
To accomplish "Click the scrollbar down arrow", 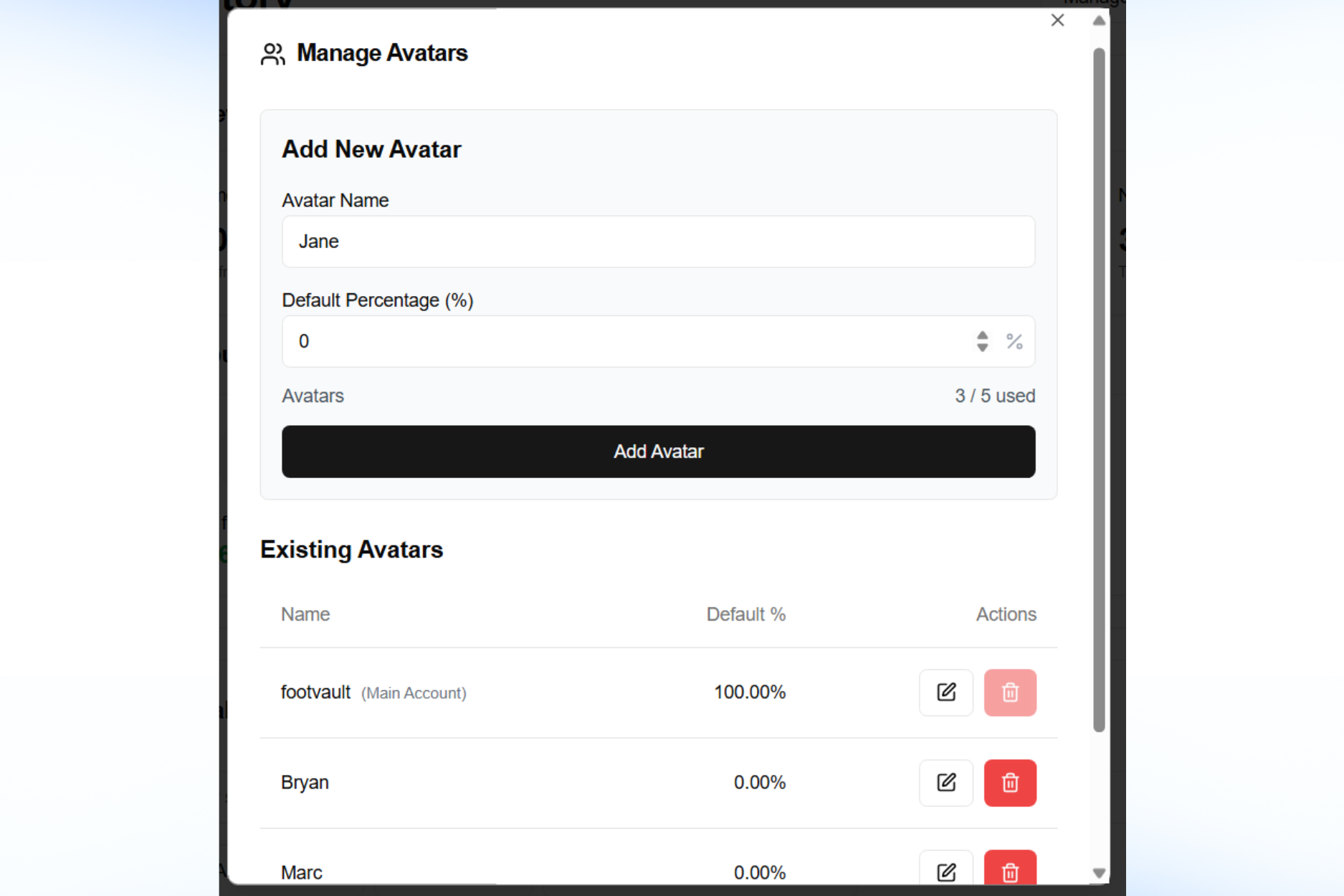I will tap(1099, 874).
